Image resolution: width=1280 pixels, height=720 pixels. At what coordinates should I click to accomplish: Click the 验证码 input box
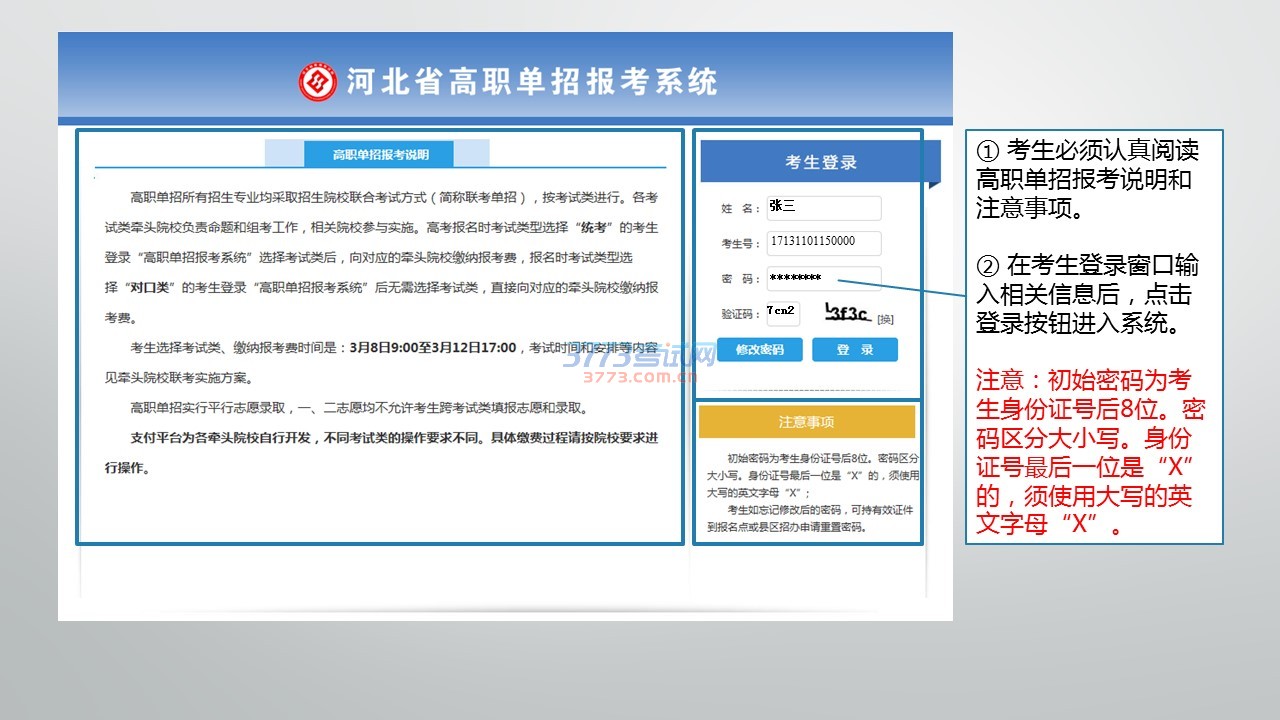pos(782,313)
